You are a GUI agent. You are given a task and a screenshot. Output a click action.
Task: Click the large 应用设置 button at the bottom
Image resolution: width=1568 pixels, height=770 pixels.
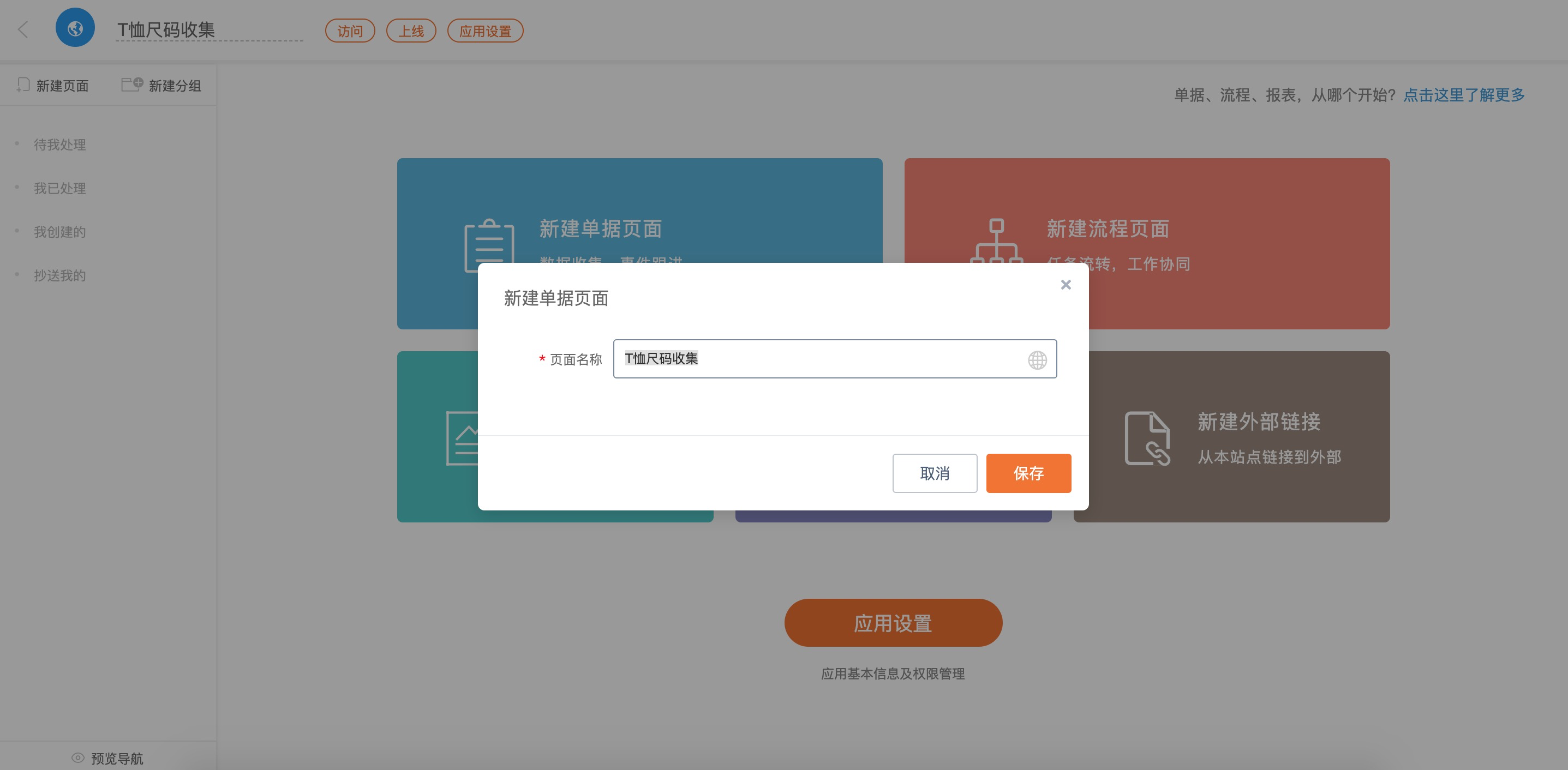(x=893, y=623)
